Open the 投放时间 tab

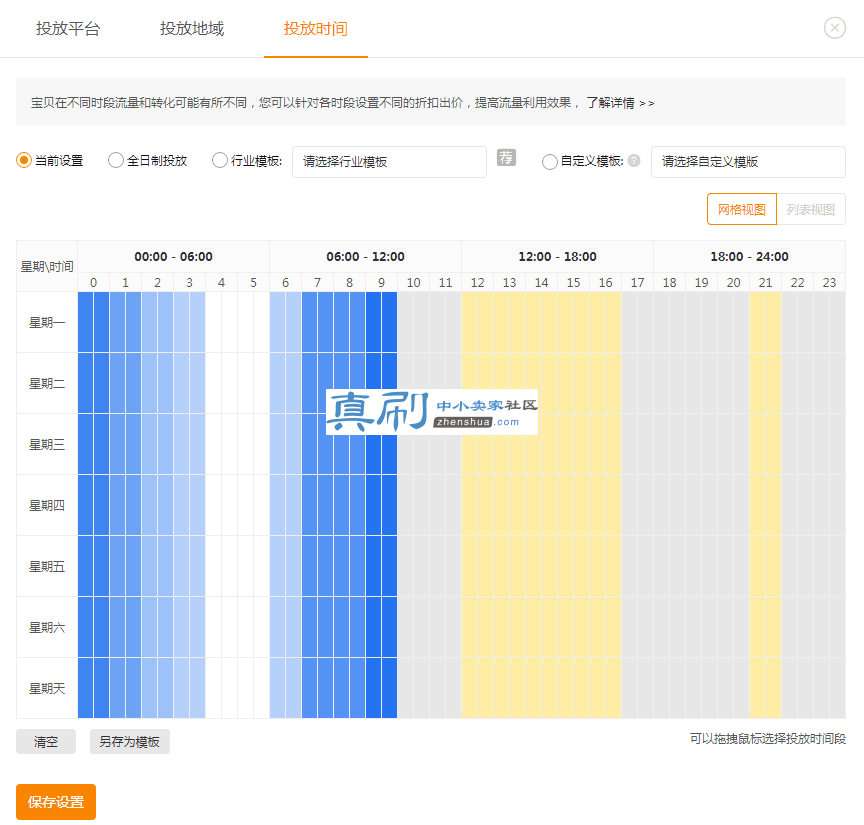[x=316, y=29]
